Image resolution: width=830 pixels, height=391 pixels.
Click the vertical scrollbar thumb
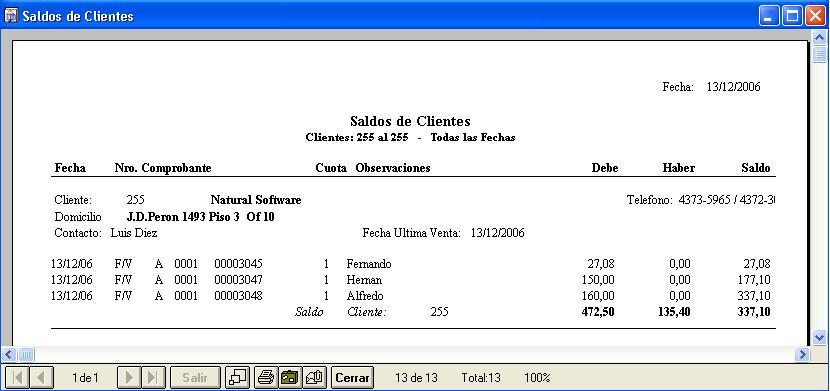pos(819,54)
